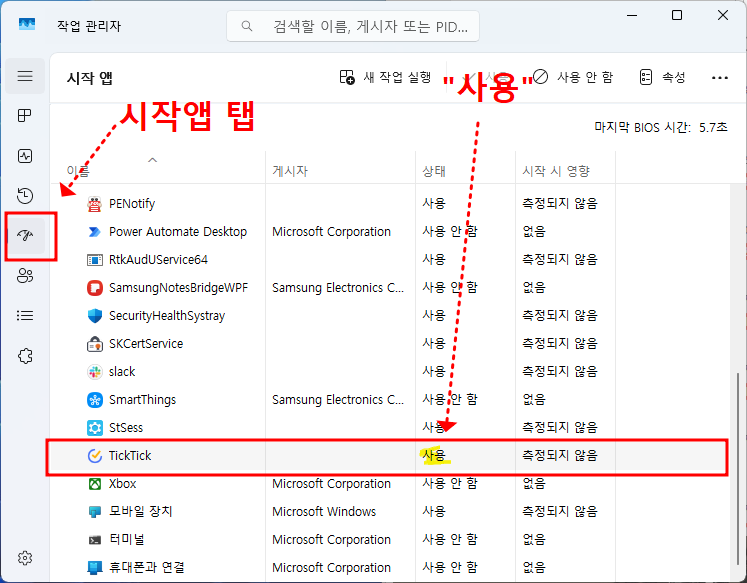Image resolution: width=747 pixels, height=583 pixels.
Task: Click the search input field
Action: coord(353,26)
